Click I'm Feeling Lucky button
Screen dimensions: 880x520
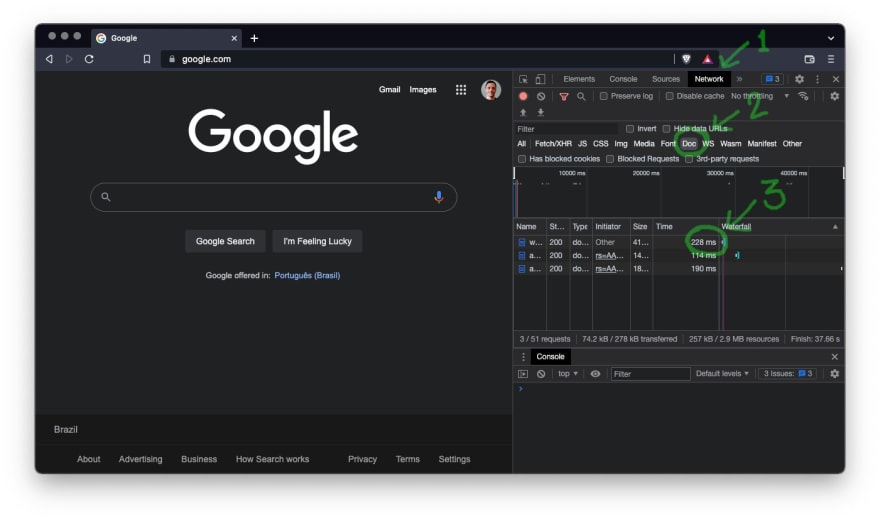[317, 241]
